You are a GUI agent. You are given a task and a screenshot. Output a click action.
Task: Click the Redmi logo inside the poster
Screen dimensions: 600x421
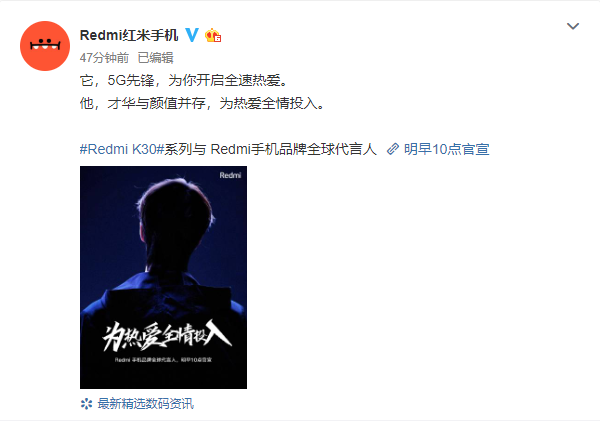pos(230,175)
